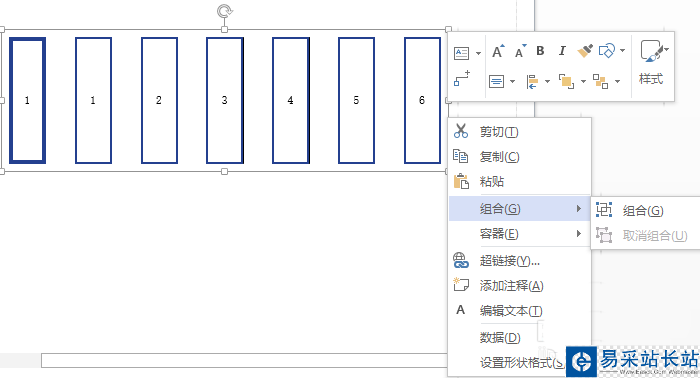700x378 pixels.
Task: Select the thin-bordered second rectangle labeled 1
Action: click(93, 100)
